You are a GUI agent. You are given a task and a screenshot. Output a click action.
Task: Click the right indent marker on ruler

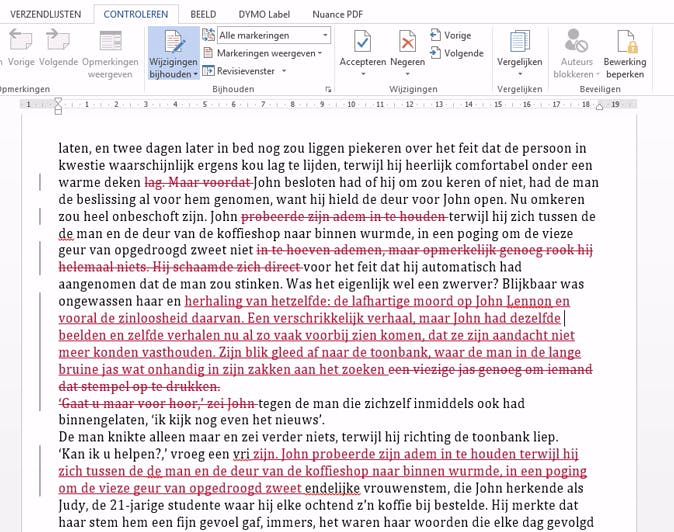599,107
